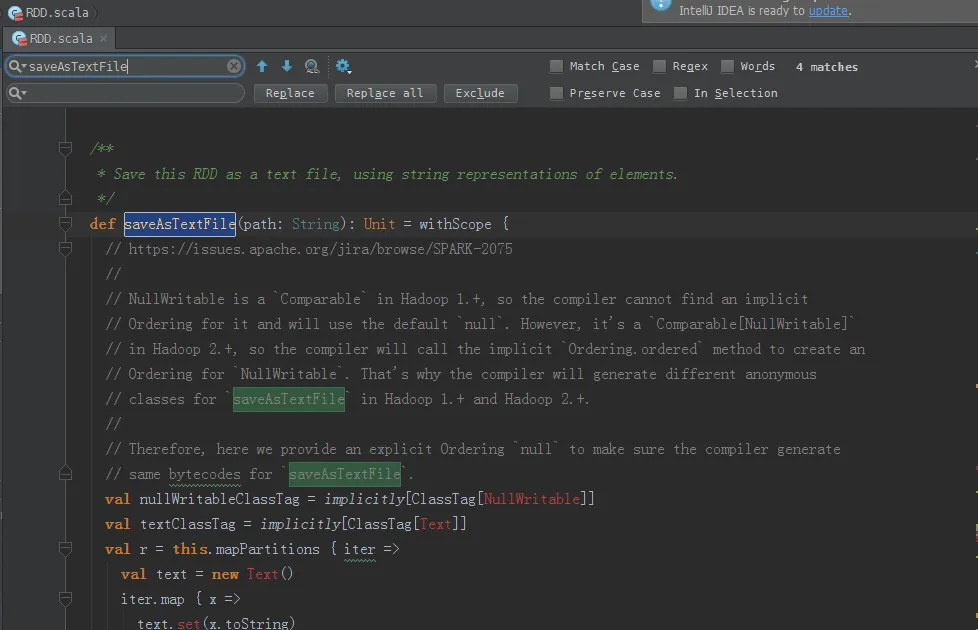Close the RDD.scala editor tab
Viewport: 978px width, 630px height.
coord(104,39)
